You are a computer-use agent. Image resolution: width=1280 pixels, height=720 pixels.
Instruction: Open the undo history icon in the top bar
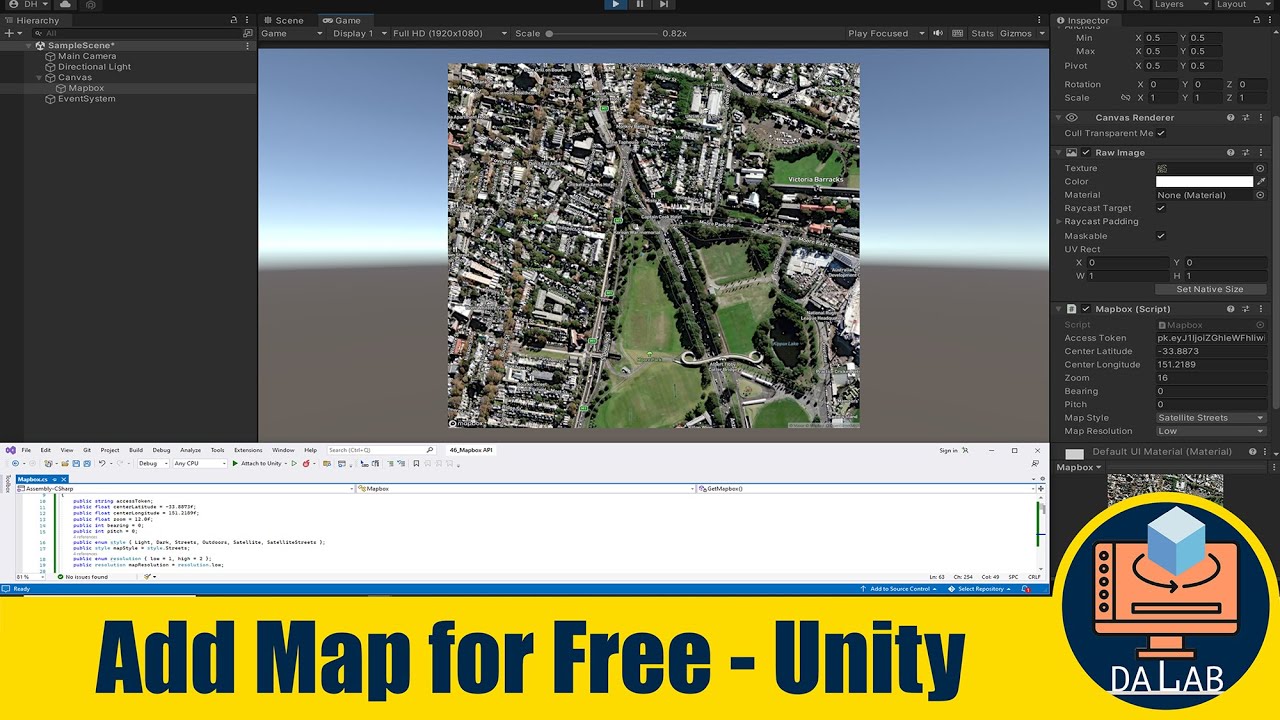coord(1112,4)
